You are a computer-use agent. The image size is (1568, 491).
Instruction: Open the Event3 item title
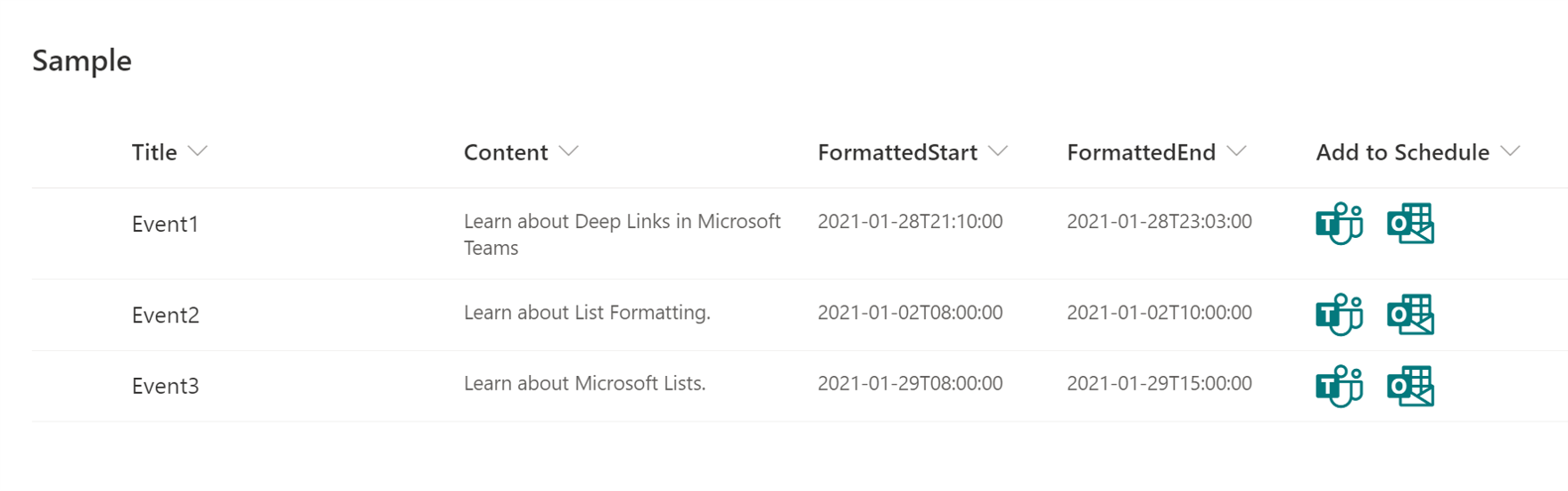(x=165, y=386)
